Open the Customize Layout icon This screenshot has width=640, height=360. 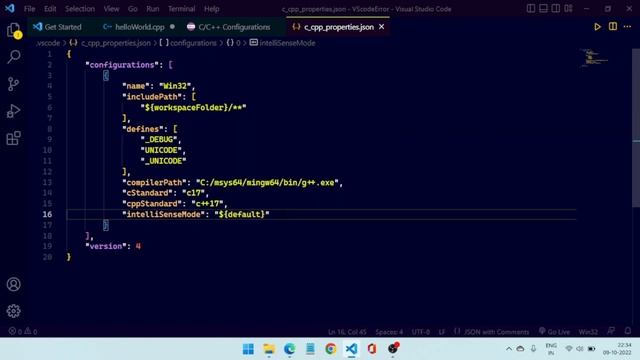coord(568,9)
